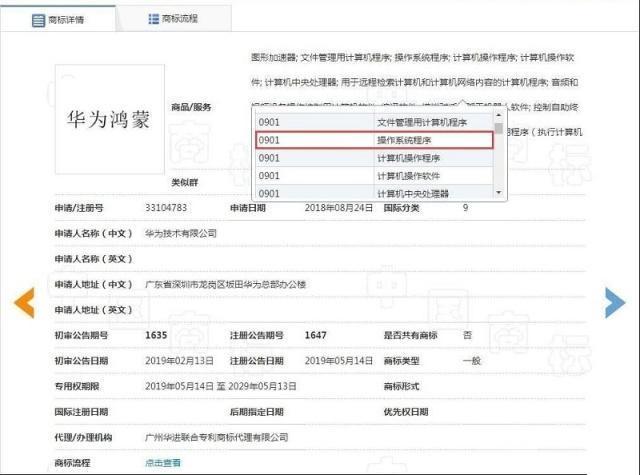Select the 计算机操作软件 row
The image size is (640, 475).
(x=375, y=176)
